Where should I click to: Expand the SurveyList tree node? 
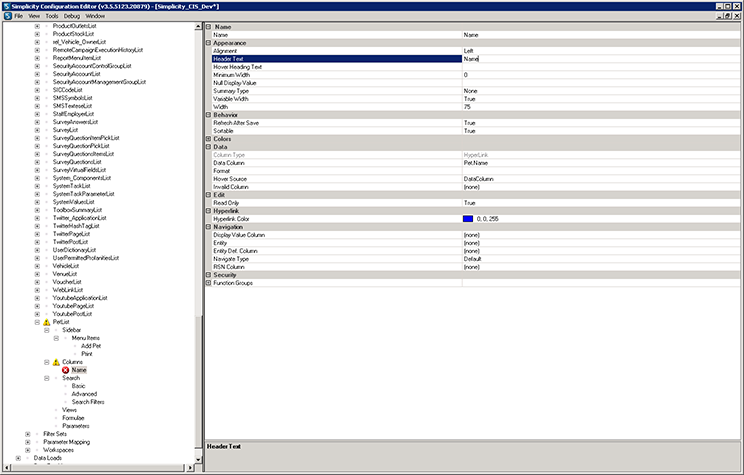37,130
